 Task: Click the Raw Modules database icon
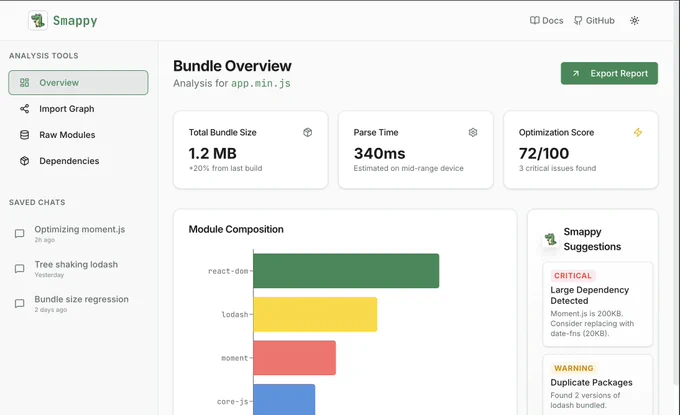pyautogui.click(x=25, y=135)
